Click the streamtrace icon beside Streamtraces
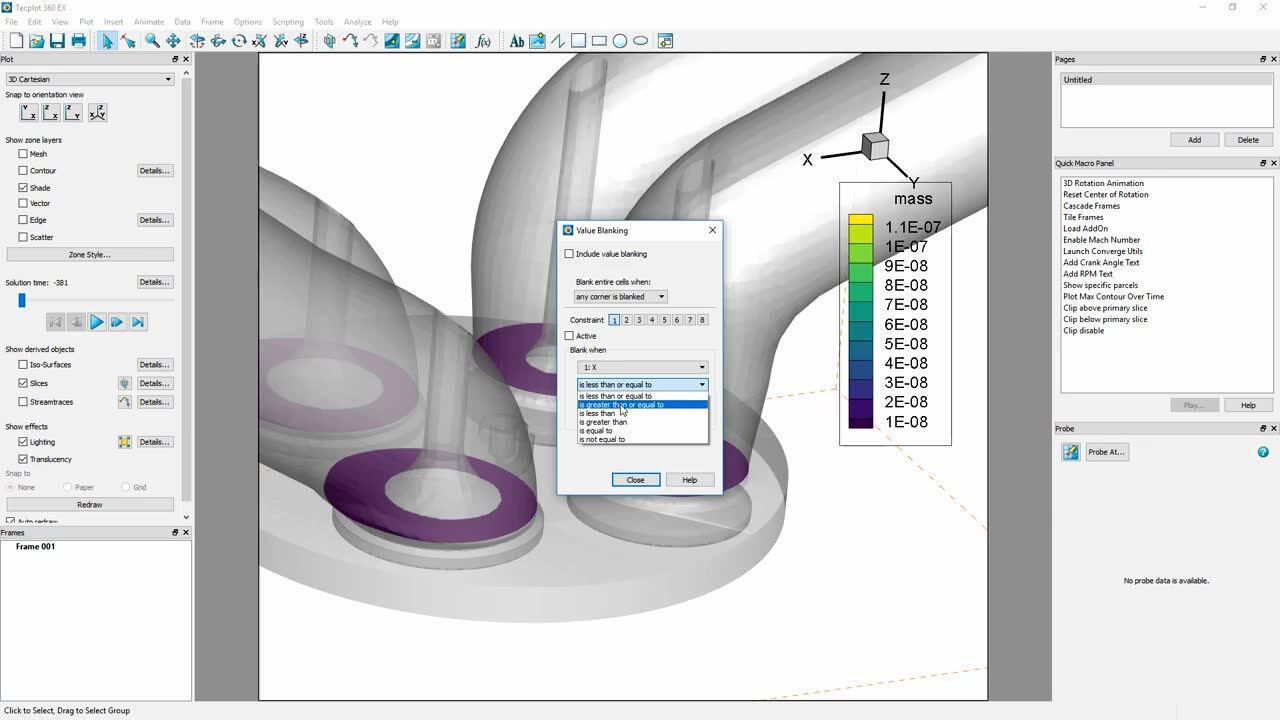 (125, 402)
